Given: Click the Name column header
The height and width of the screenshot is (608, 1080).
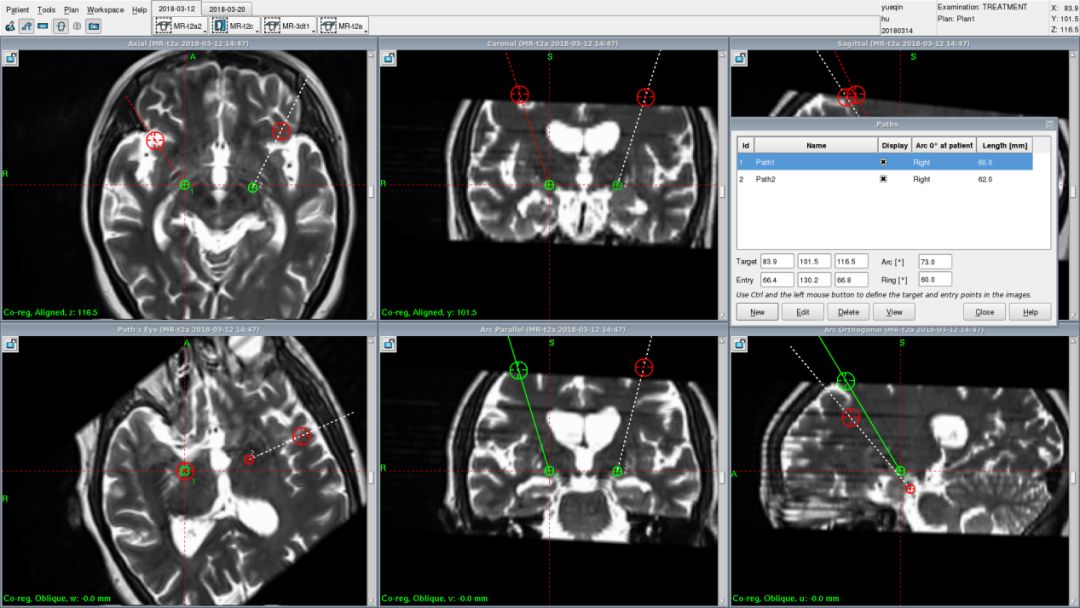Looking at the screenshot, I should tap(816, 145).
